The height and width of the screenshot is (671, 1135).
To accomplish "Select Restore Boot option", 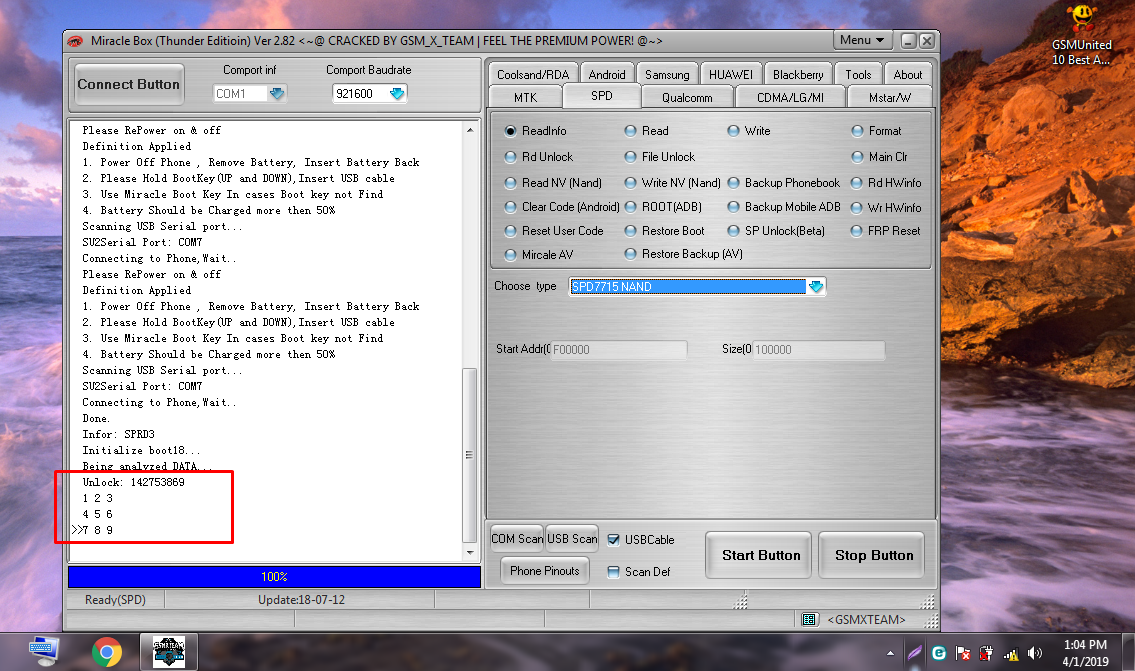I will (x=630, y=231).
